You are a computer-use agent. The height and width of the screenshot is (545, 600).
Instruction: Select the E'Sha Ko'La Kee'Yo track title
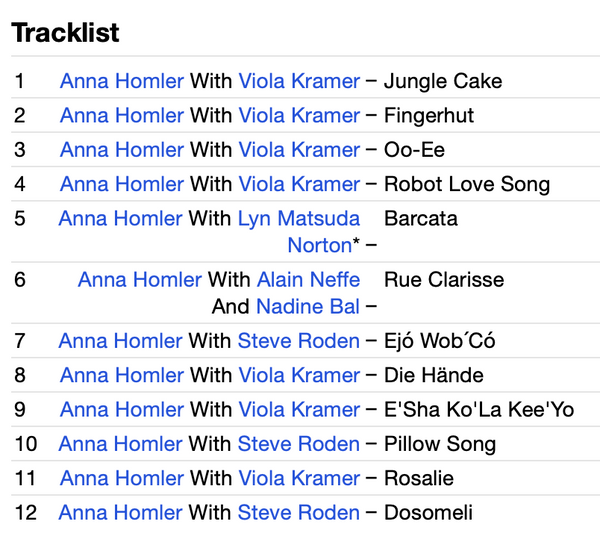coord(479,410)
